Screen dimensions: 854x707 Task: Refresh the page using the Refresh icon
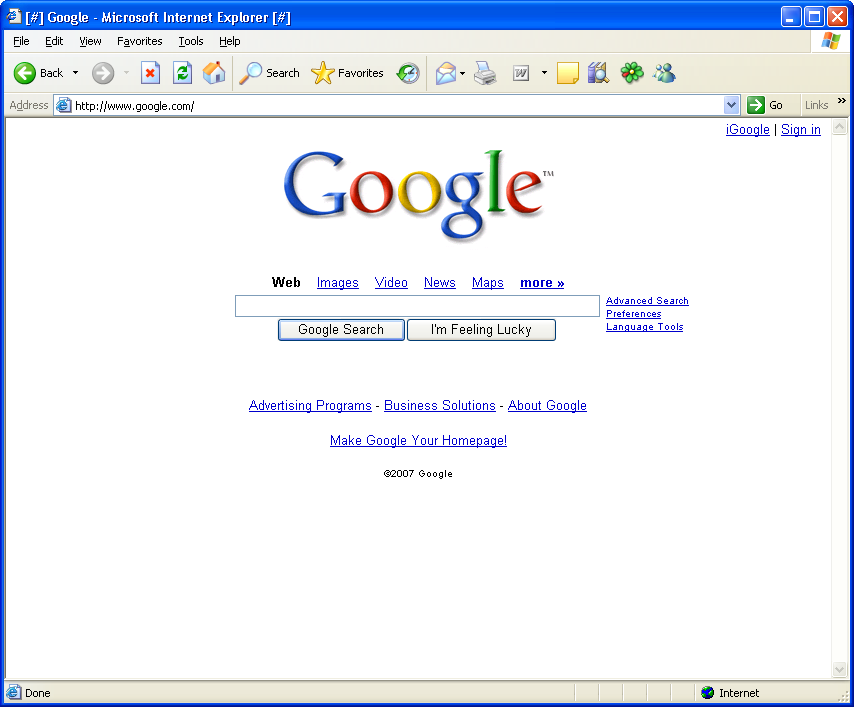pyautogui.click(x=182, y=73)
